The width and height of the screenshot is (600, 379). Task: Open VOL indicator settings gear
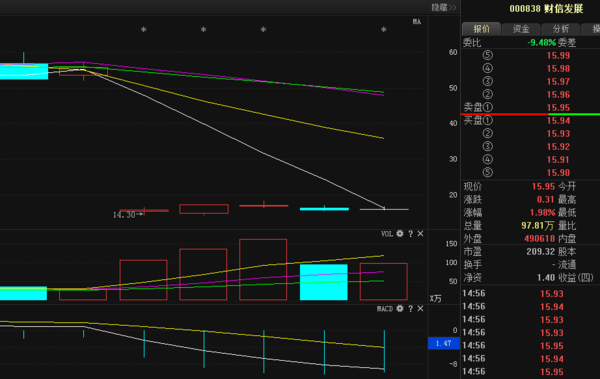pyautogui.click(x=400, y=234)
